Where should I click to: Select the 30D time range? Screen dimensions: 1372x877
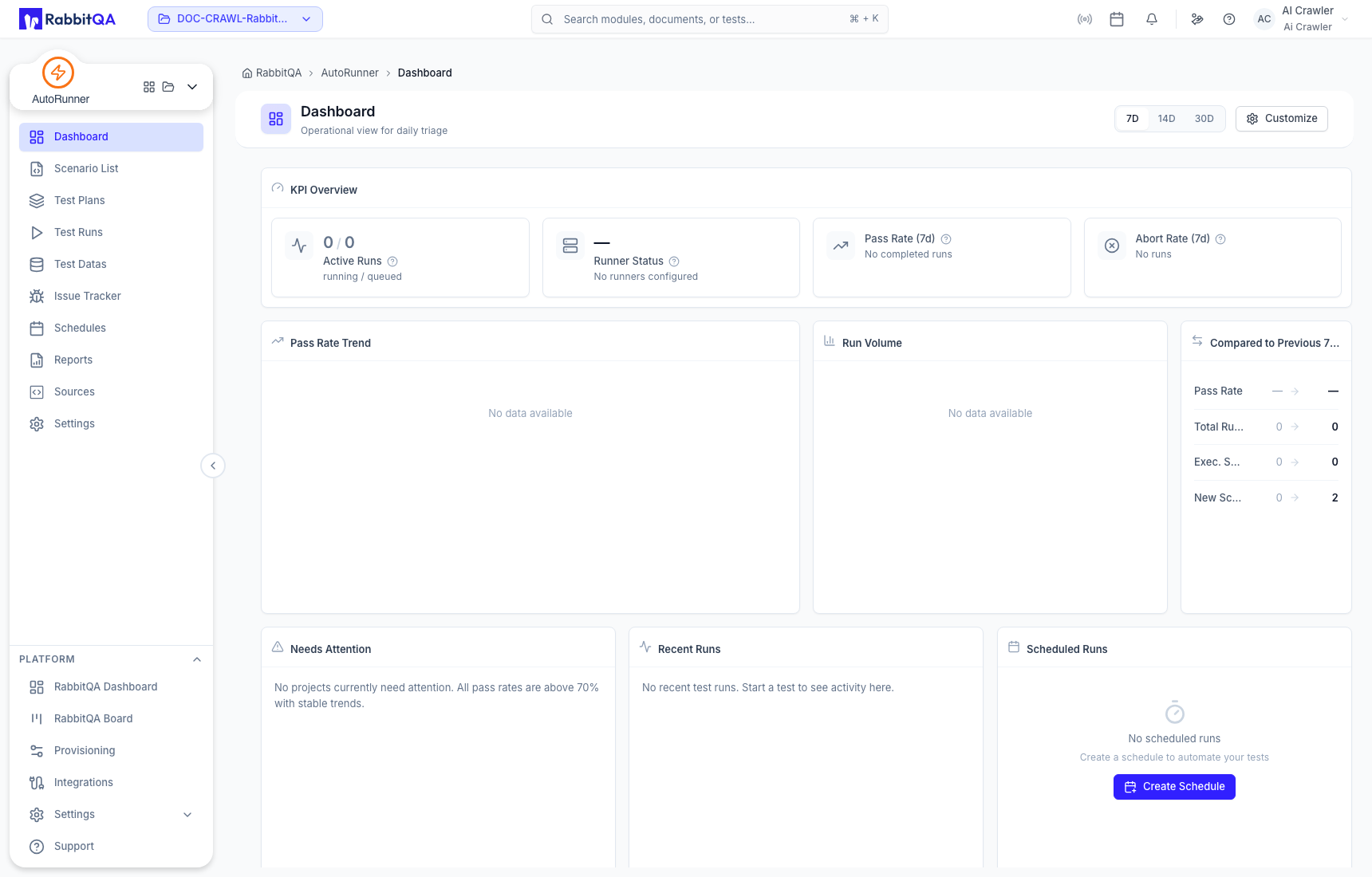1204,119
